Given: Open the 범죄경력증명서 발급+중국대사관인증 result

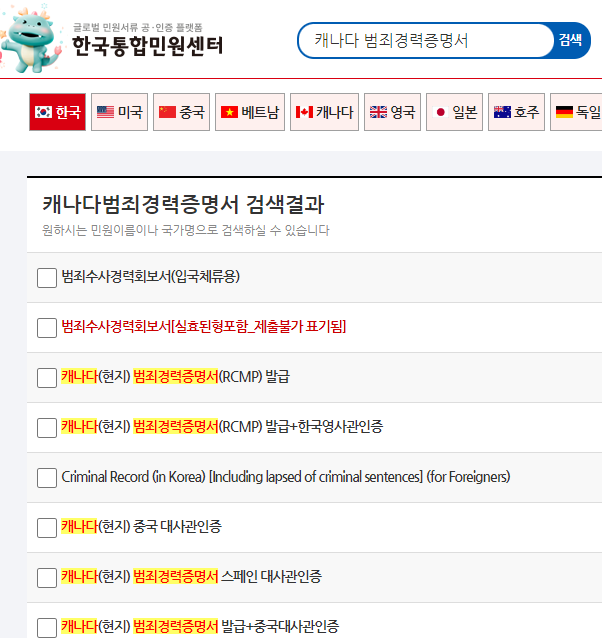Looking at the screenshot, I should tap(200, 627).
